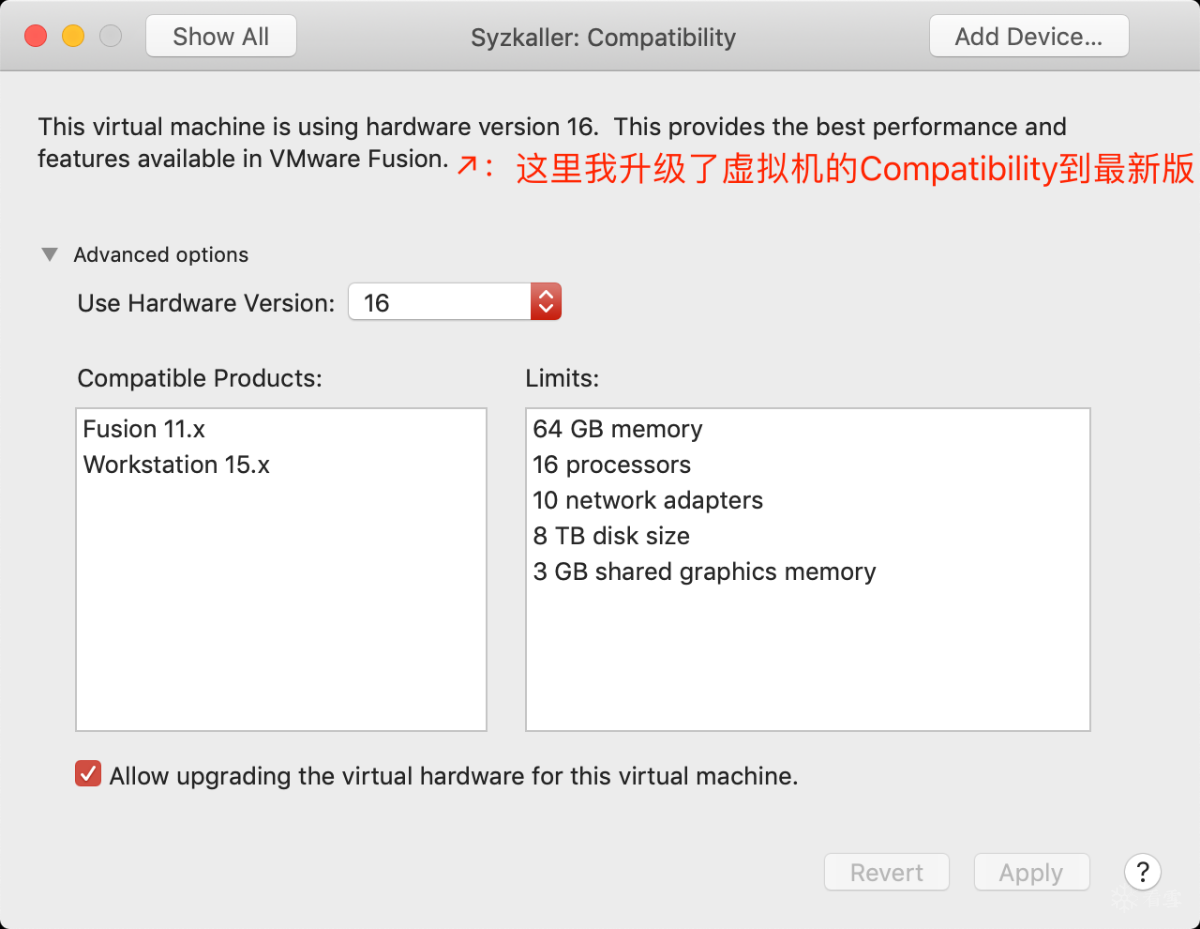Select the 3 GB shared graphics memory entry
1200x929 pixels.
(704, 572)
